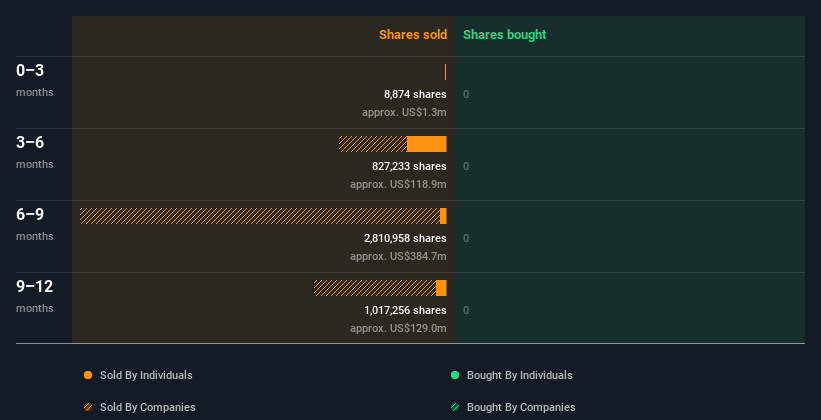The height and width of the screenshot is (420, 821).
Task: Click the hatched Bought By Companies legend icon
Action: pyautogui.click(x=455, y=407)
